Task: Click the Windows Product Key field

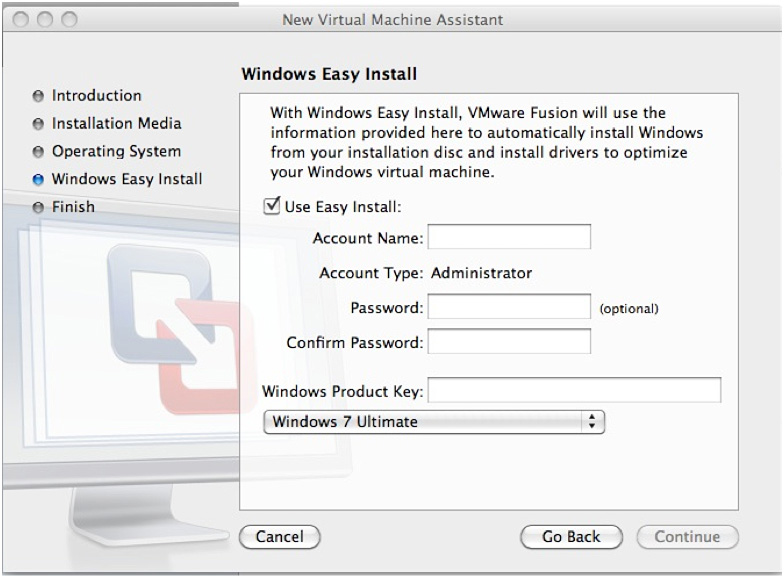Action: [x=574, y=390]
